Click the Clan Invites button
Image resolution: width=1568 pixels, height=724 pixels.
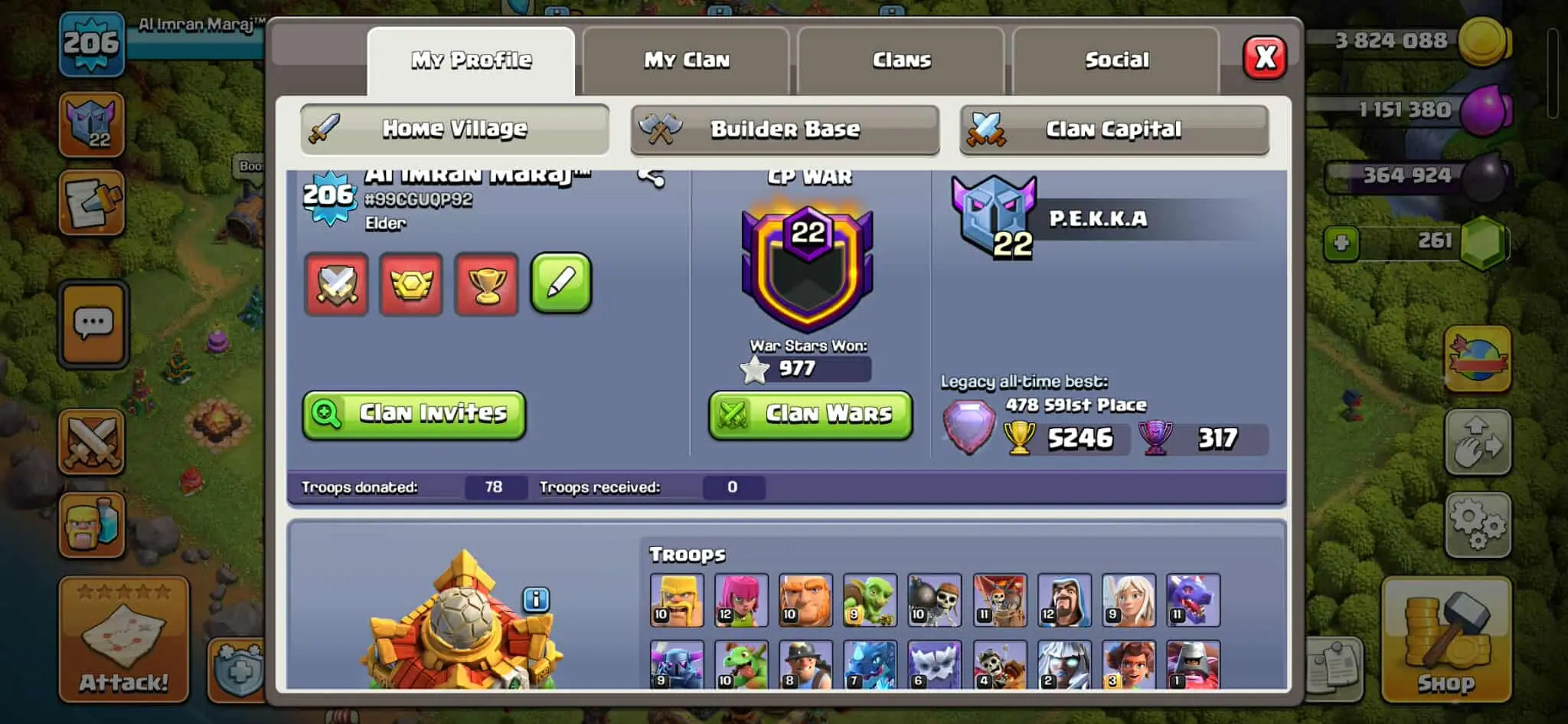click(414, 414)
